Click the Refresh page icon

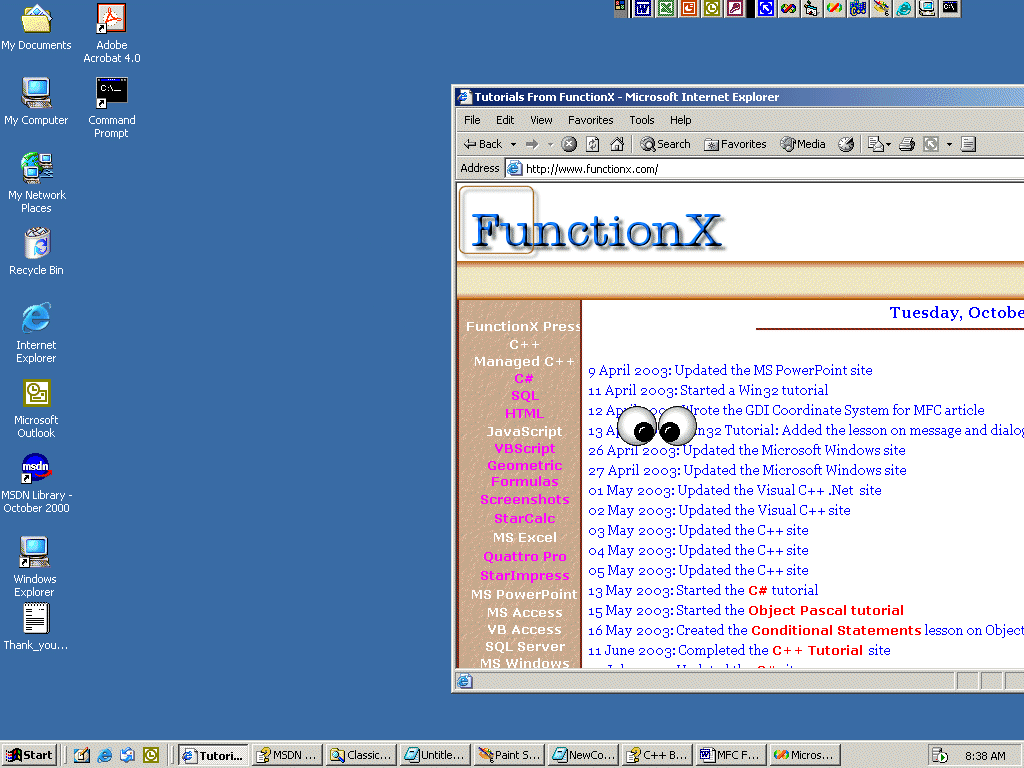tap(593, 144)
